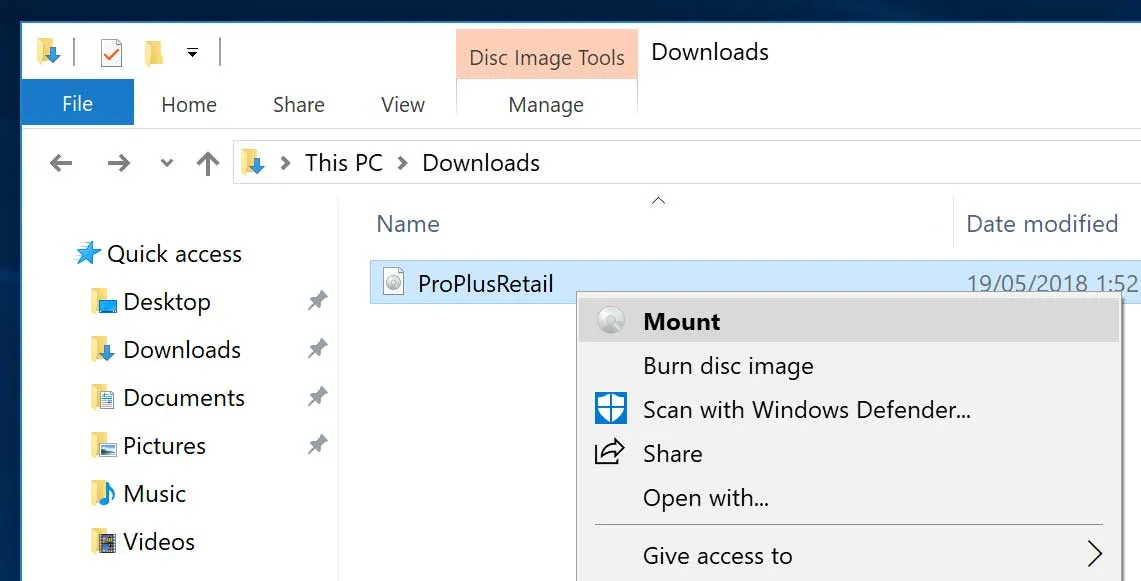Sort files by the Name column header
This screenshot has height=581, width=1141.
[408, 224]
